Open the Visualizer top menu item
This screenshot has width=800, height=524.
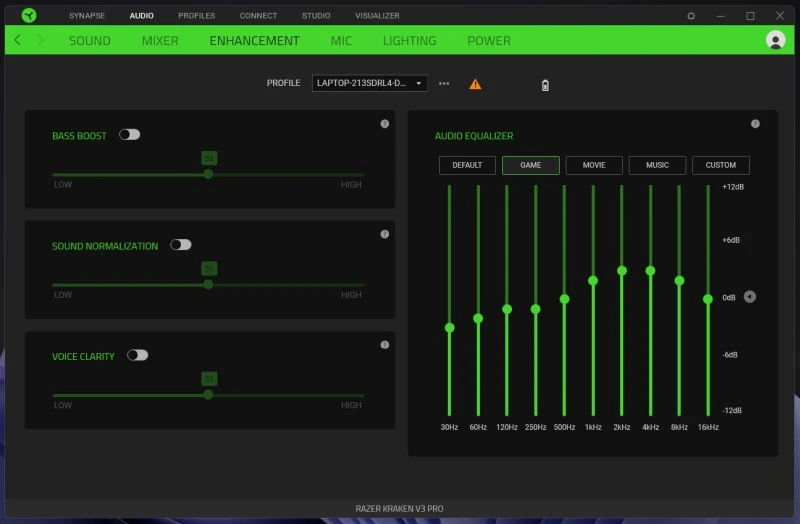[x=377, y=16]
